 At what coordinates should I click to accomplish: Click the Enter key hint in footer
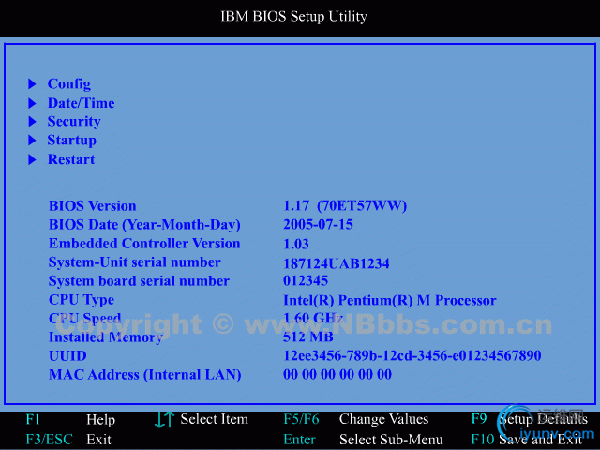[x=299, y=439]
